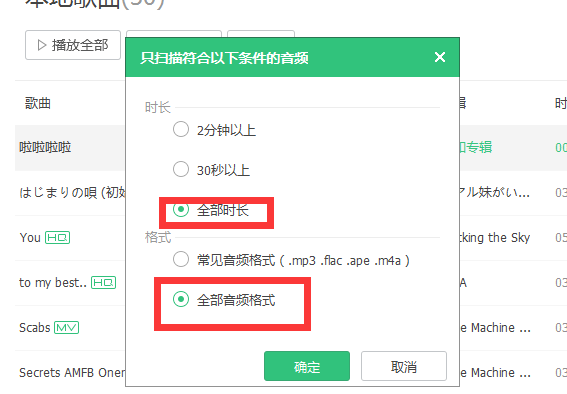Select the song You in the list

tap(30, 237)
